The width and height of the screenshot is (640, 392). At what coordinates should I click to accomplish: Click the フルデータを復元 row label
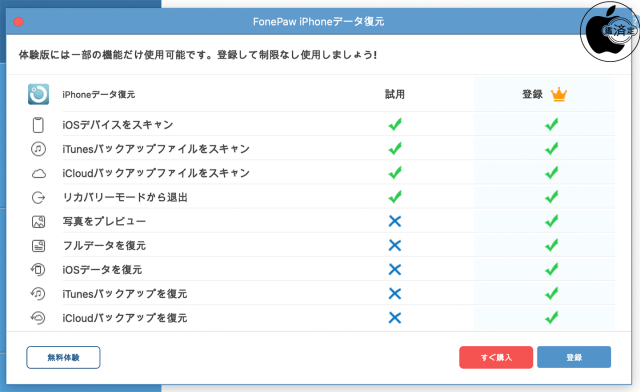[x=104, y=245]
